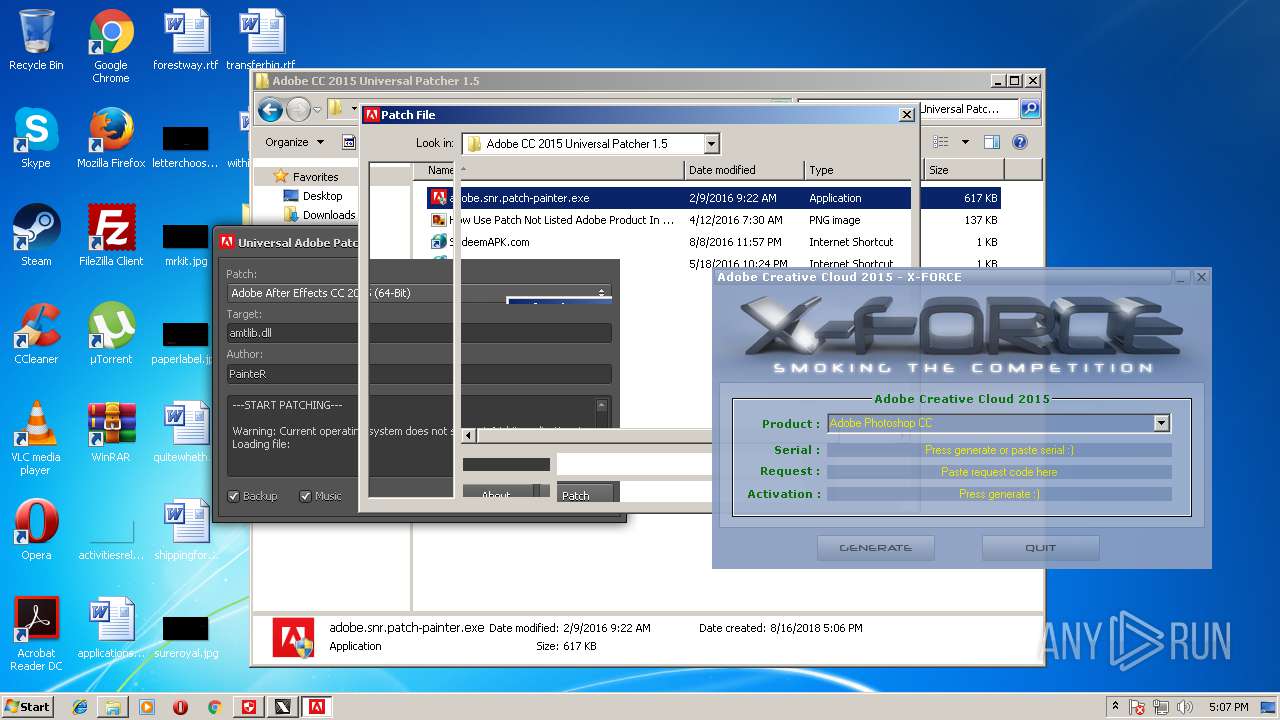Image resolution: width=1280 pixels, height=720 pixels.
Task: Click the Internet Explorer taskbar icon
Action: [80, 707]
